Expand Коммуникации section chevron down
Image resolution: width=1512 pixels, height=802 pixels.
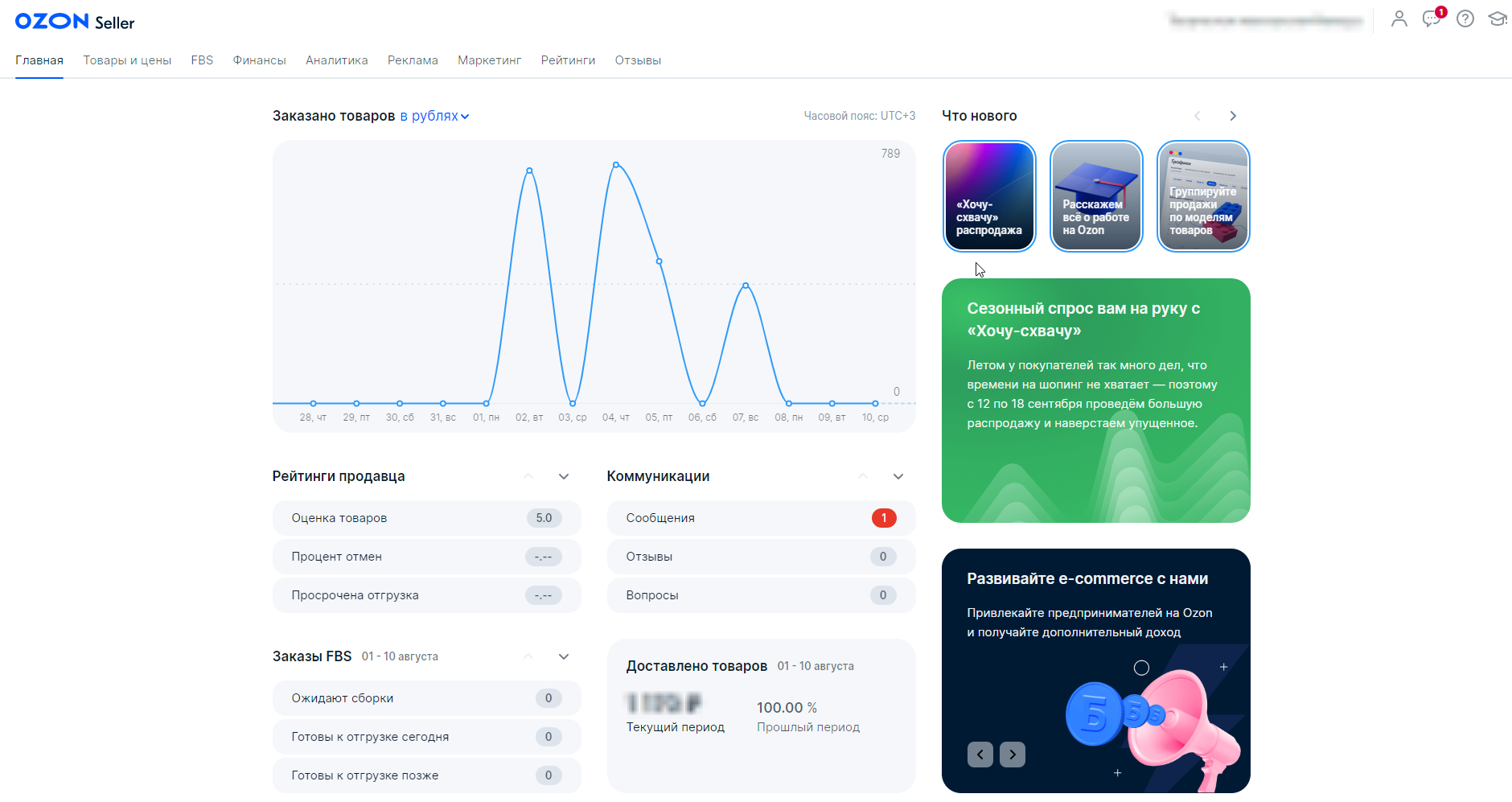[898, 476]
